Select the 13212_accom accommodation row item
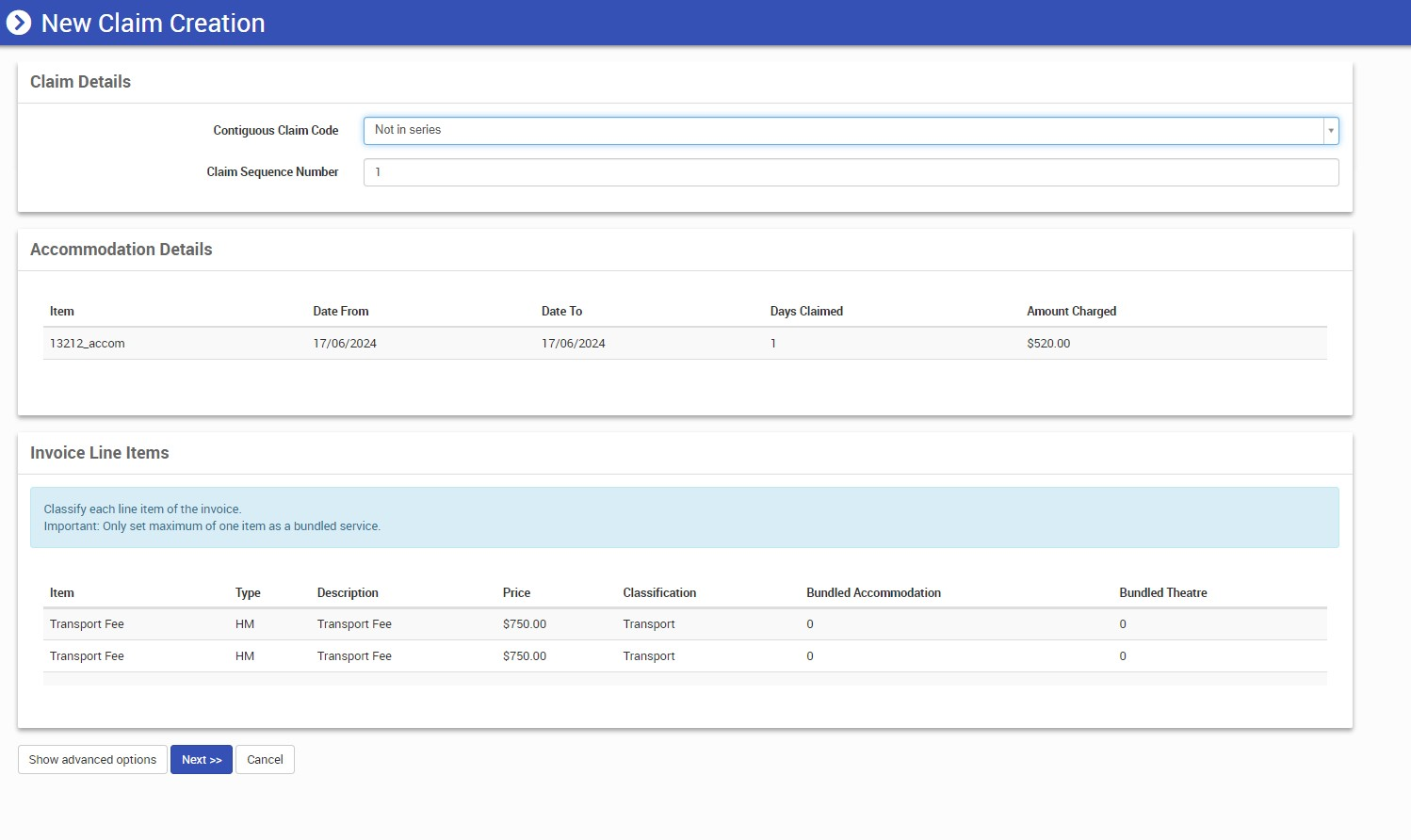The height and width of the screenshot is (840, 1411). 88,344
